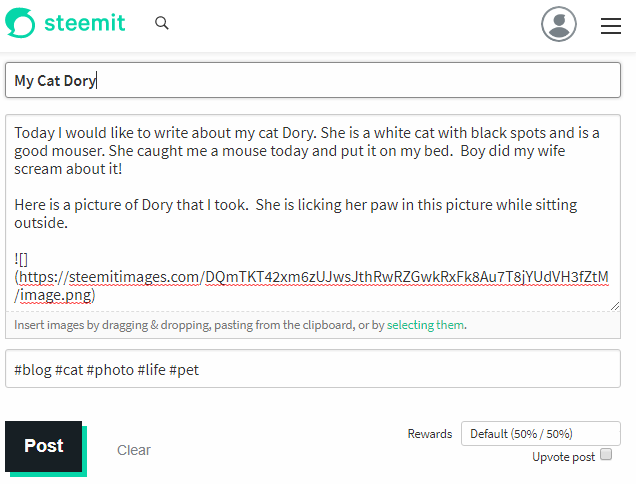The height and width of the screenshot is (484, 636).
Task: Open the hamburger menu
Action: click(x=611, y=26)
